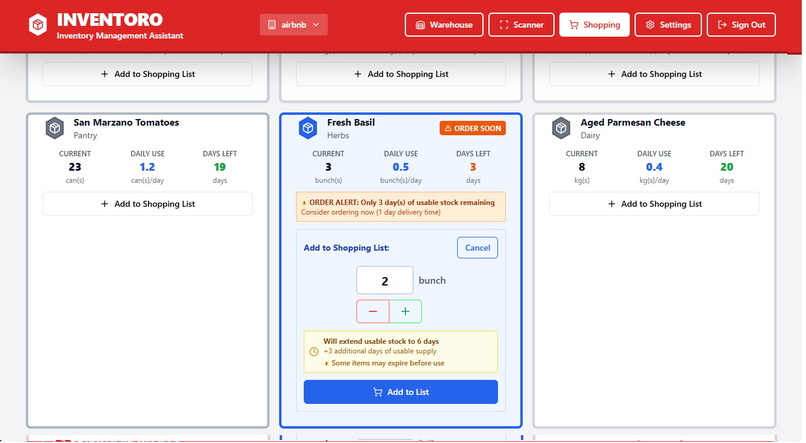Click the Herbs category label
This screenshot has height=443, width=806.
click(x=338, y=136)
